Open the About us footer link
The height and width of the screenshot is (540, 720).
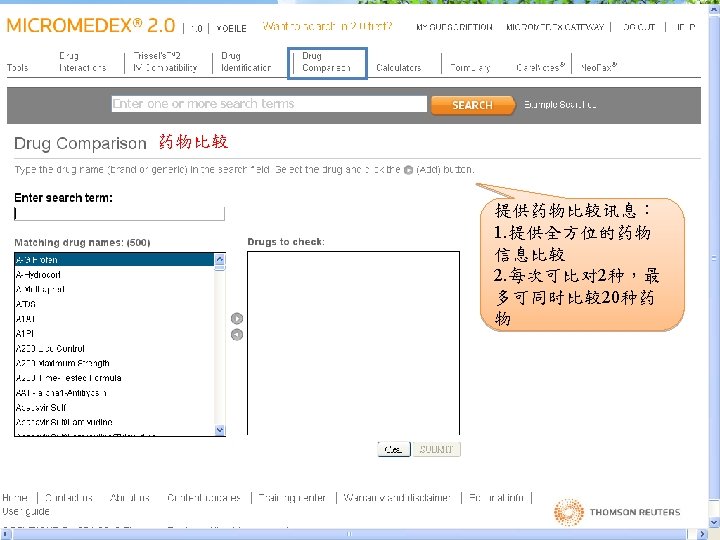point(130,497)
